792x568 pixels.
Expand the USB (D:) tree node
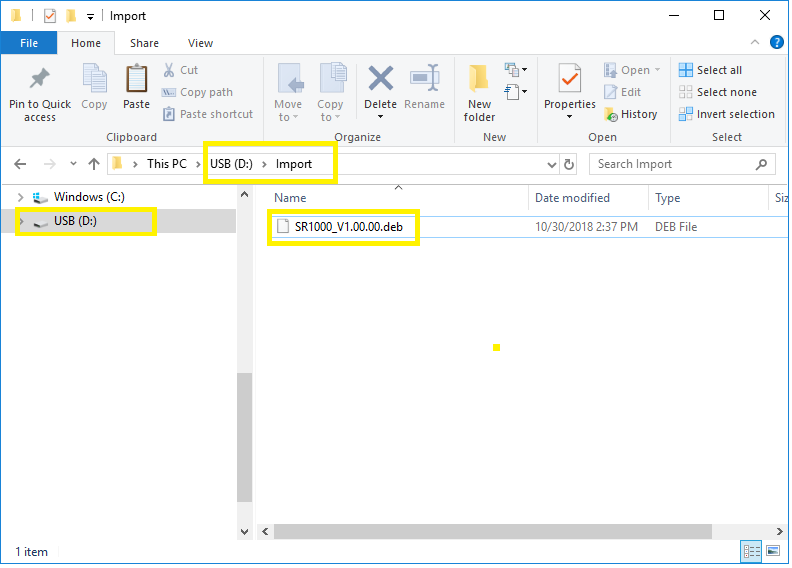[22, 221]
